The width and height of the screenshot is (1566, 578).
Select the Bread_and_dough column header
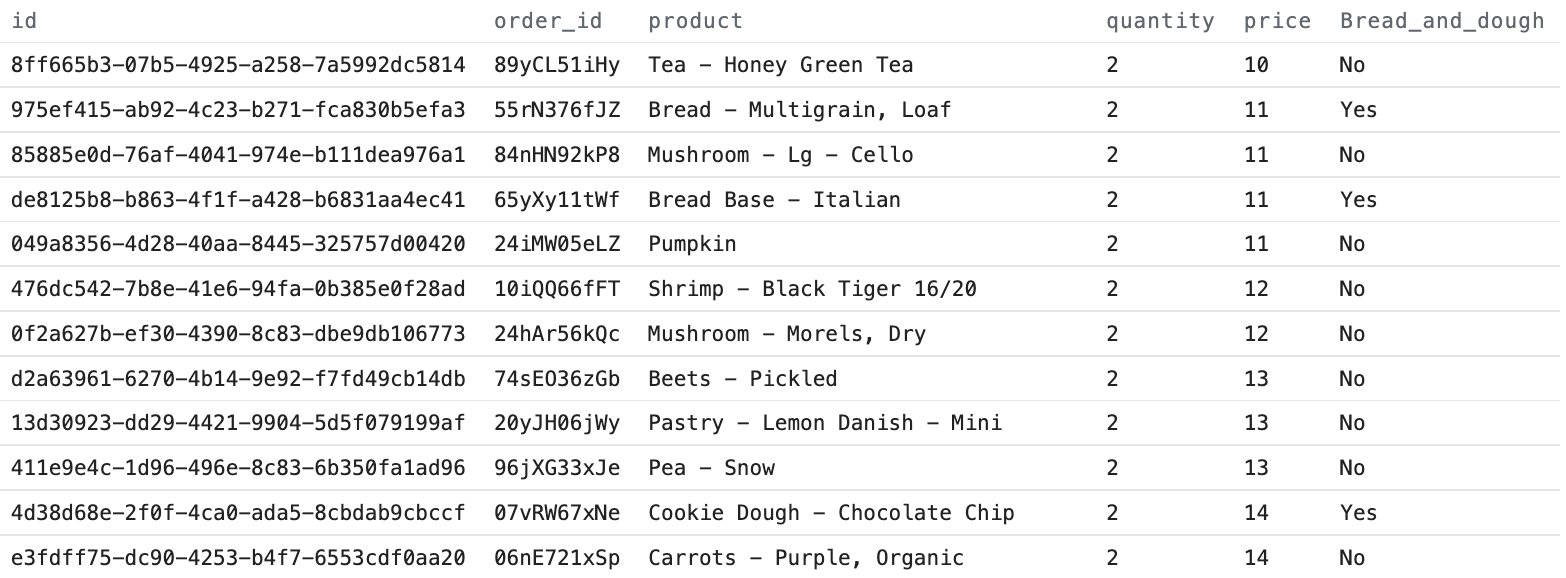(1442, 21)
